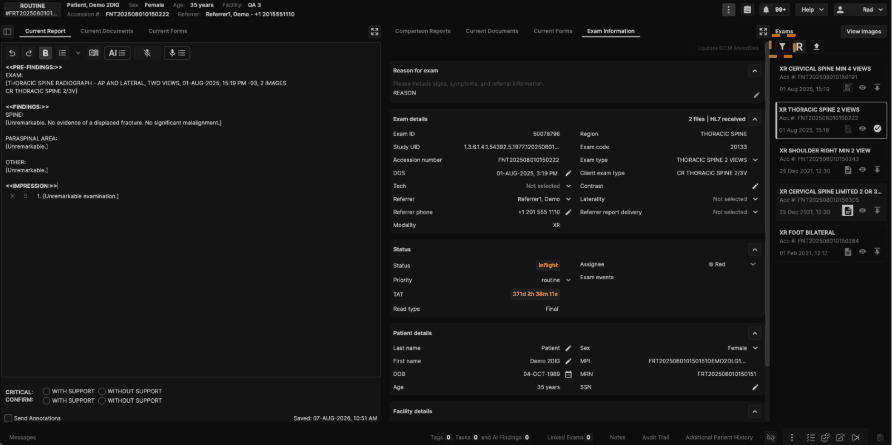Toggle the eye for XR CERVICAL SPINE MIN 4 VIEWS

click(x=863, y=88)
